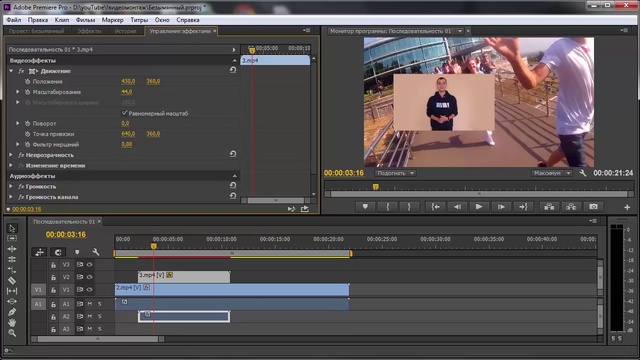Expand the Scale property
This screenshot has width=640, height=360.
(x=18, y=92)
